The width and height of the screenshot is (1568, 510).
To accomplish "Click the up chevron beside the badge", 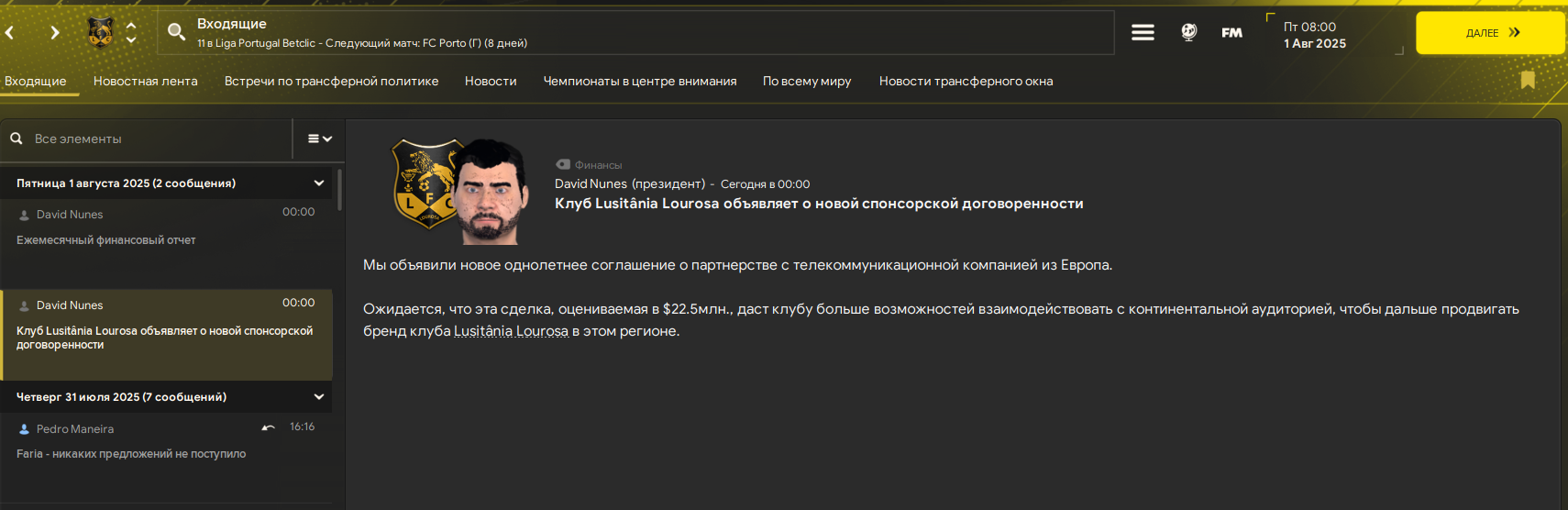I will [131, 26].
